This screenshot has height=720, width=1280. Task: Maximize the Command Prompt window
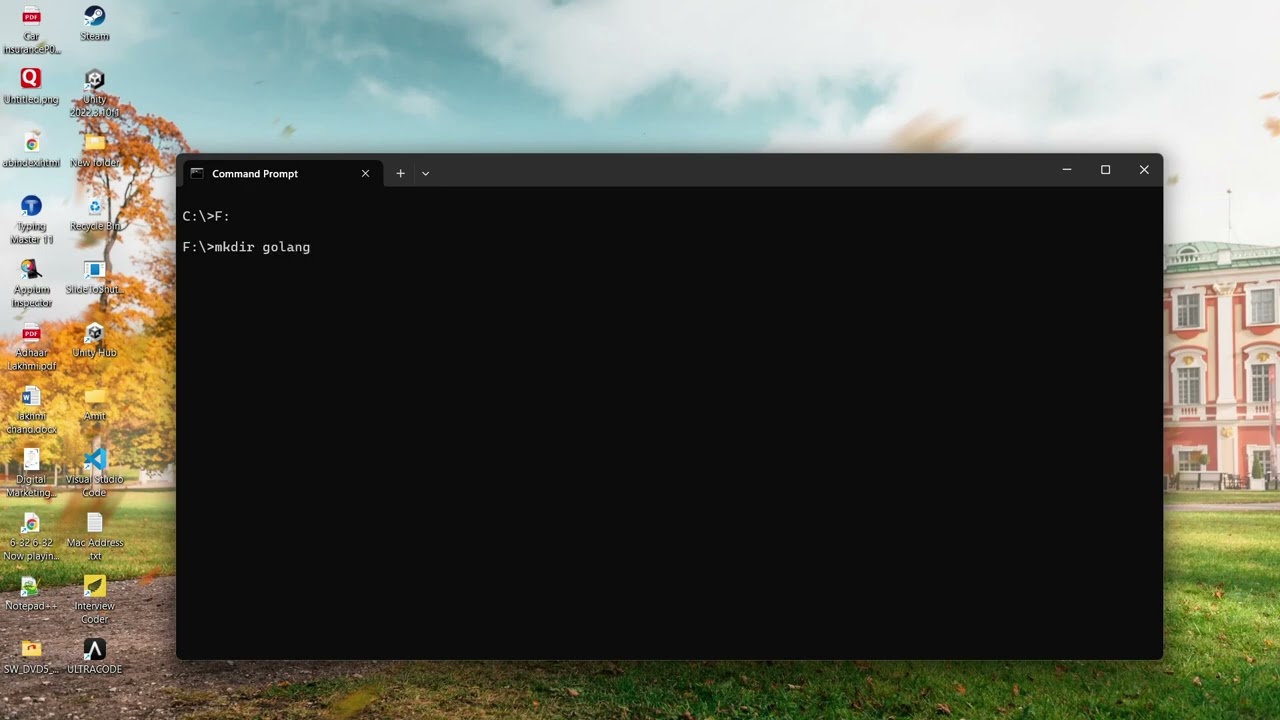[x=1105, y=170]
